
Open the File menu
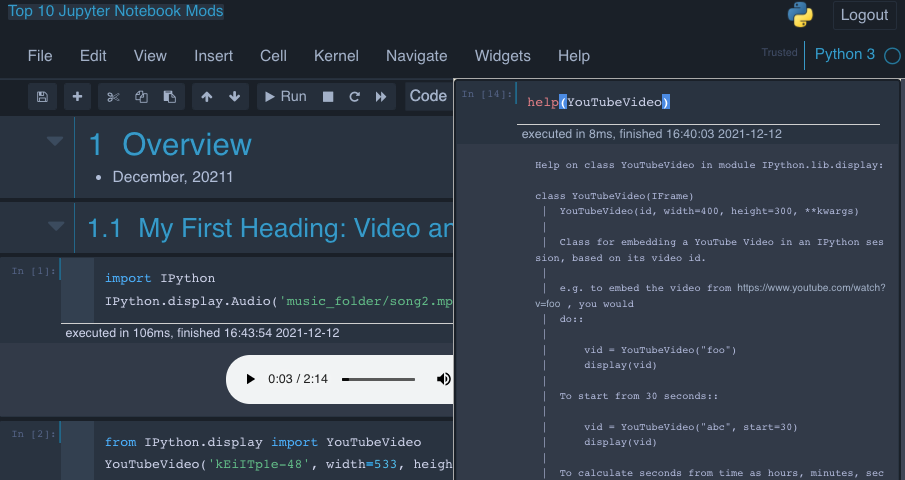click(x=40, y=56)
